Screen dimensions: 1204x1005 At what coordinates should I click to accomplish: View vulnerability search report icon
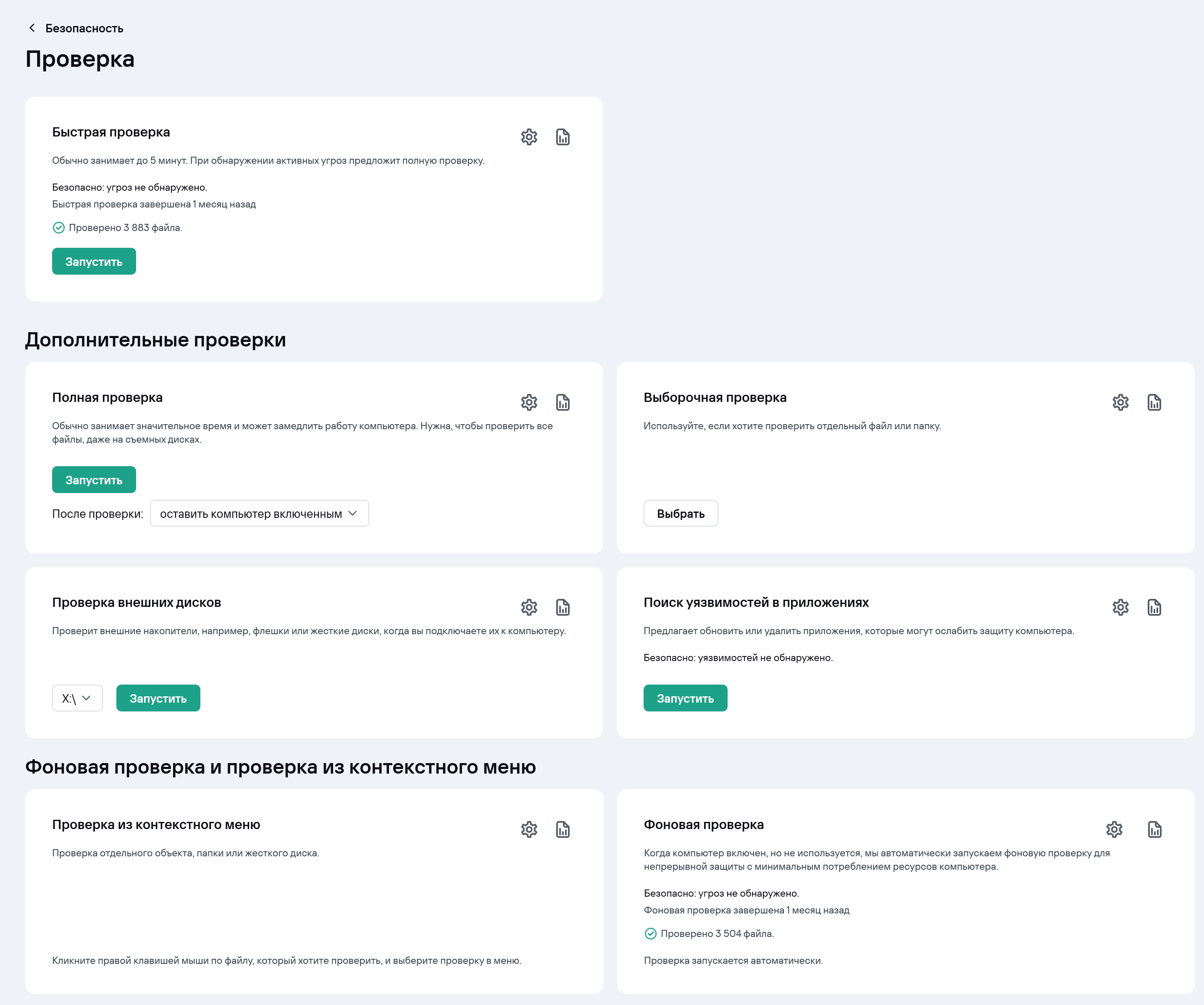coord(1154,607)
